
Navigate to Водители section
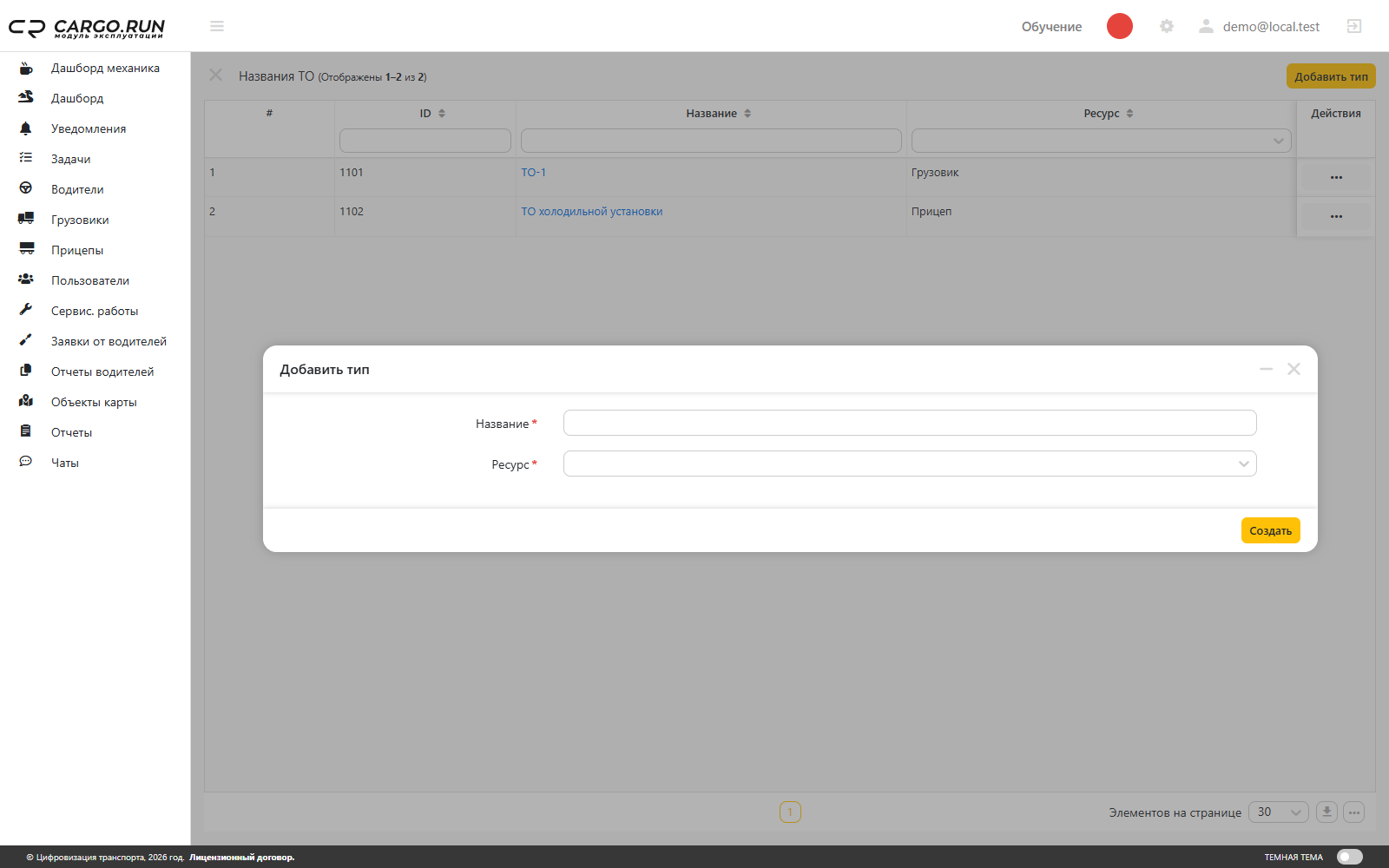coord(77,189)
